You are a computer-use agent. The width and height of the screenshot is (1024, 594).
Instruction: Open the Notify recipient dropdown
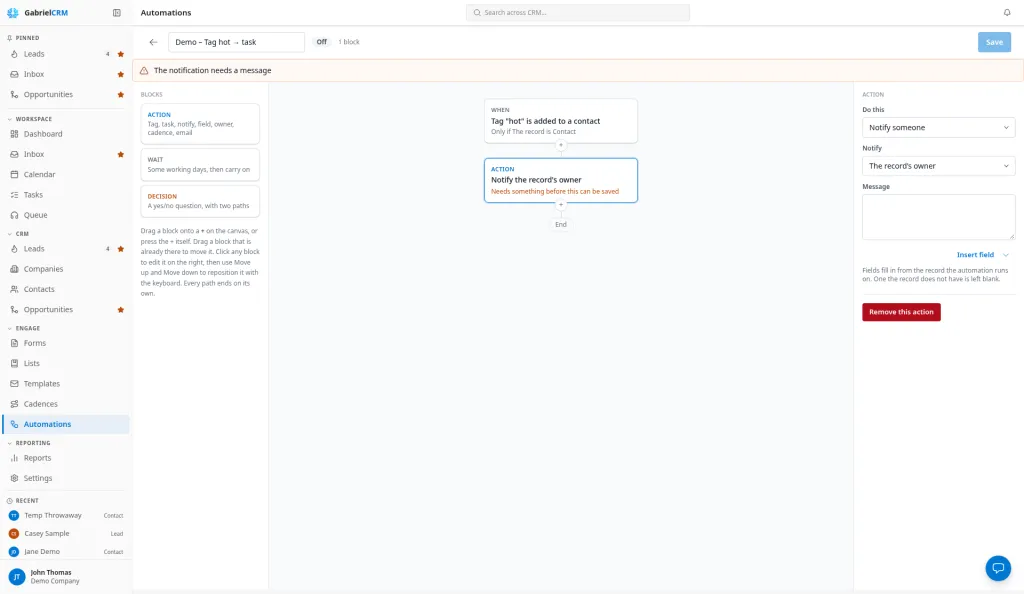pos(938,166)
